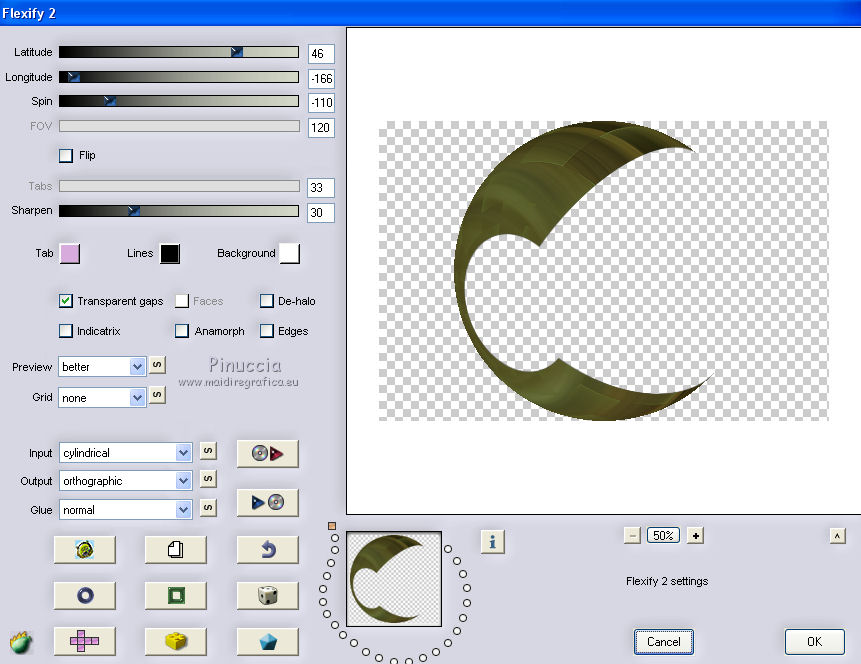Click the CD-to-play load preset icon button

[x=267, y=454]
